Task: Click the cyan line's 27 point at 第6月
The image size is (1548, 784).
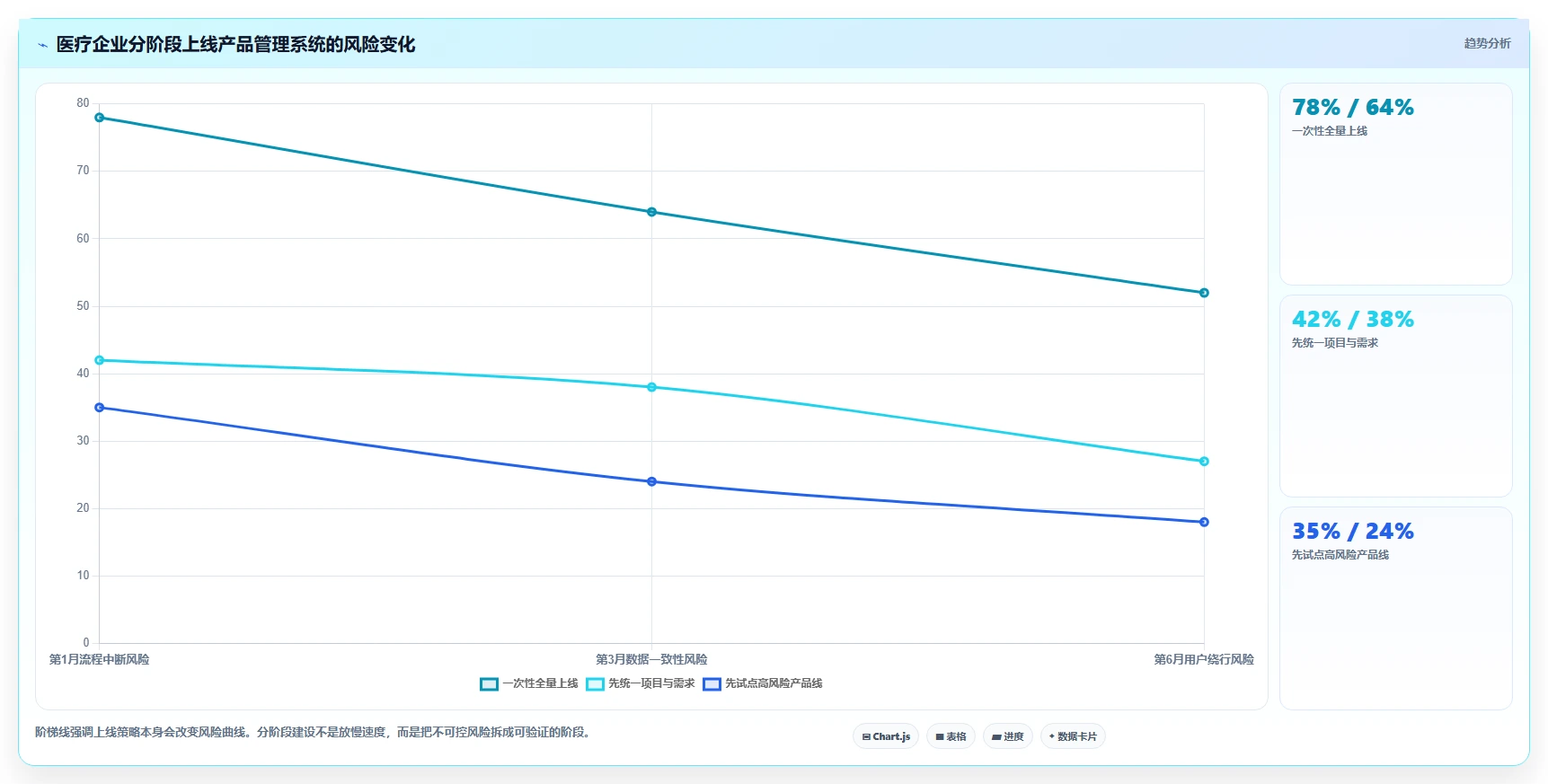Action: pyautogui.click(x=1205, y=462)
